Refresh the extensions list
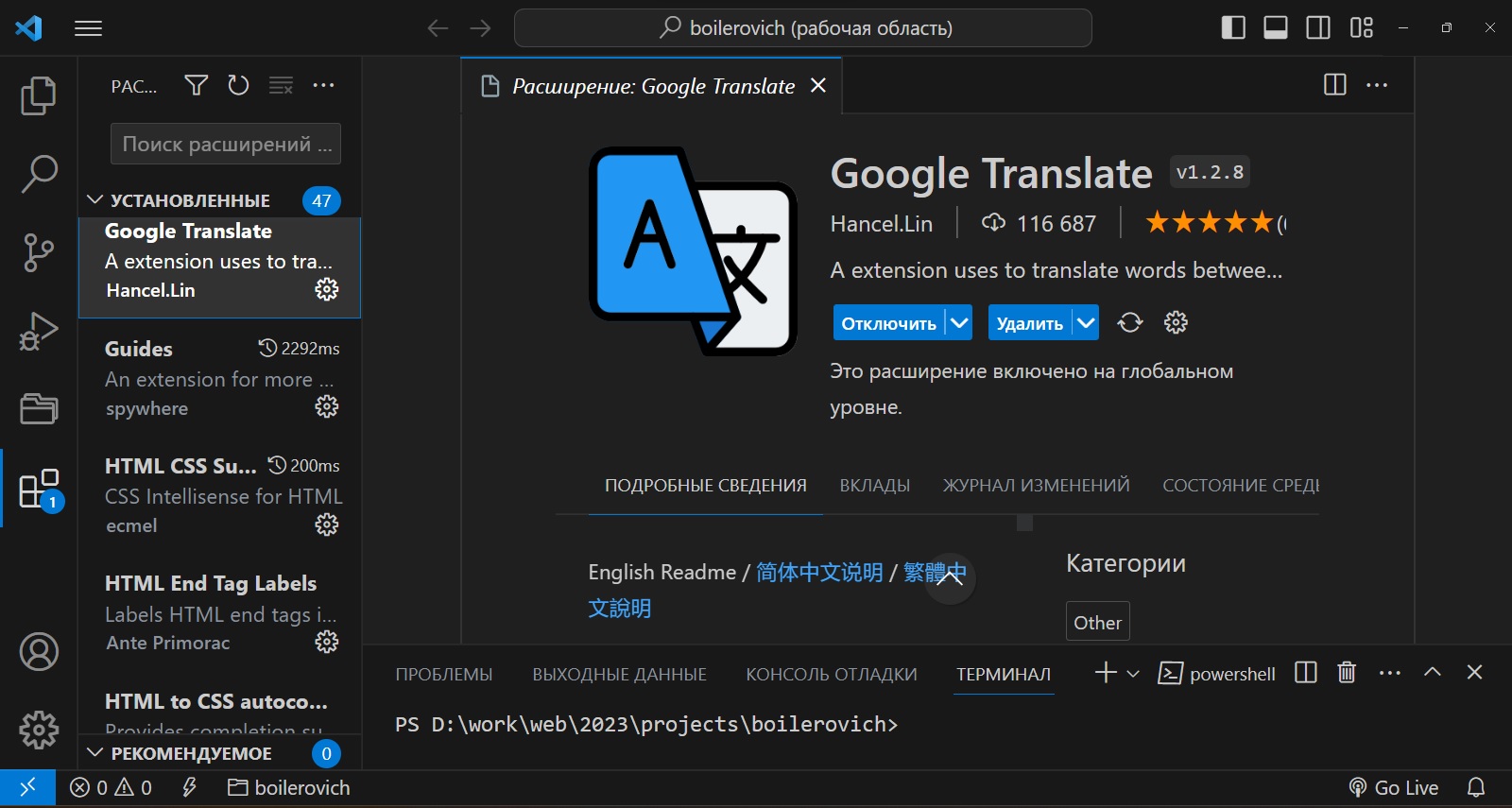Screen dimensions: 1512x808 click(x=238, y=85)
